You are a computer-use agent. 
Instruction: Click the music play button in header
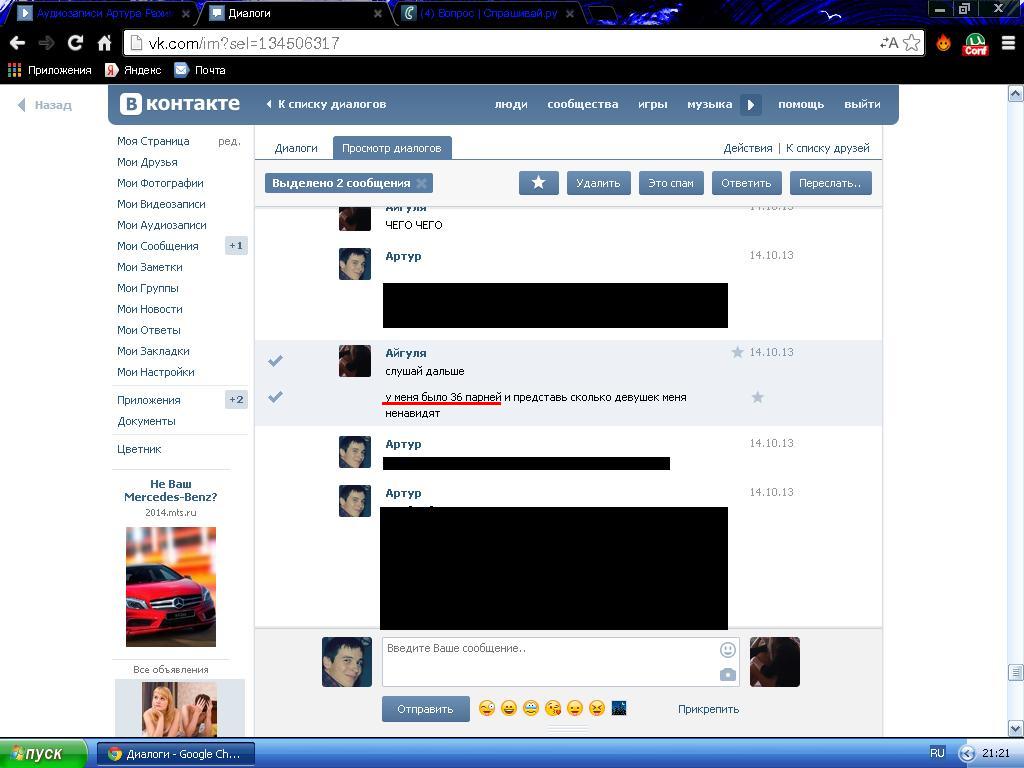(x=750, y=104)
